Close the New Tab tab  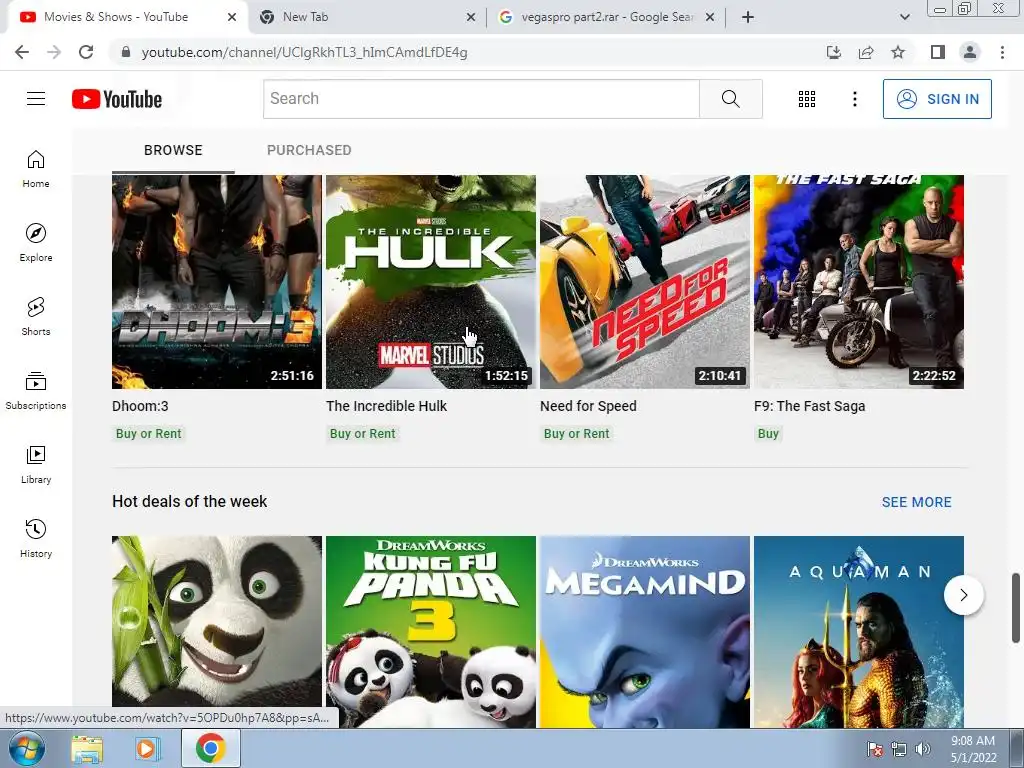(x=471, y=17)
